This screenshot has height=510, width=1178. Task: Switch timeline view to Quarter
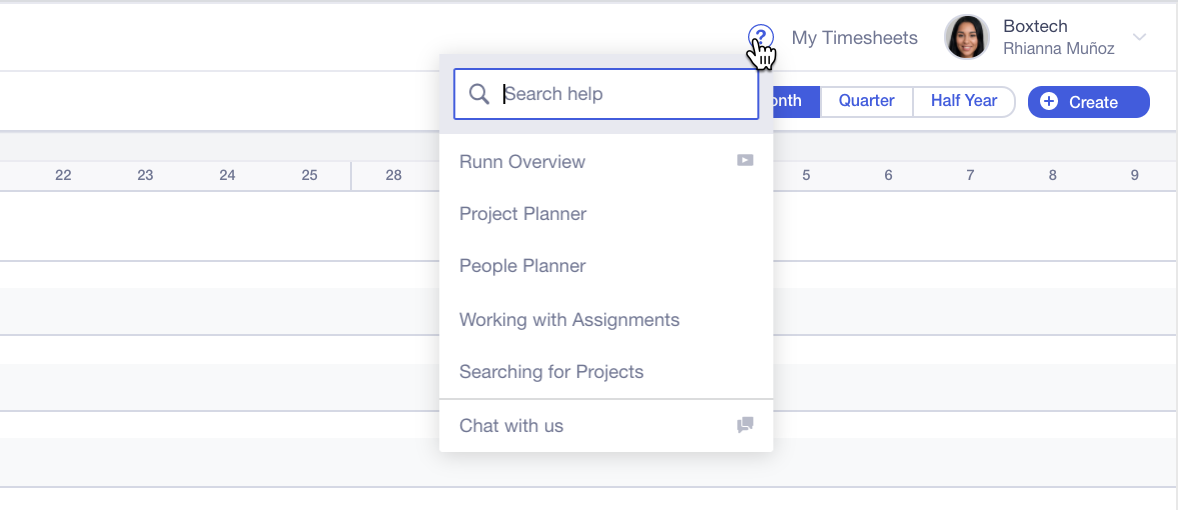pyautogui.click(x=866, y=101)
